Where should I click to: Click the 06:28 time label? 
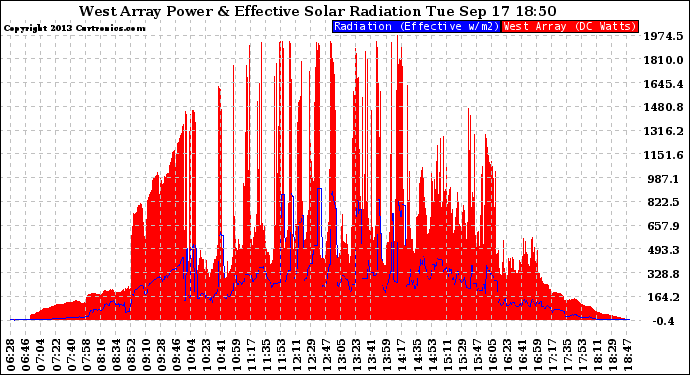click(11, 354)
